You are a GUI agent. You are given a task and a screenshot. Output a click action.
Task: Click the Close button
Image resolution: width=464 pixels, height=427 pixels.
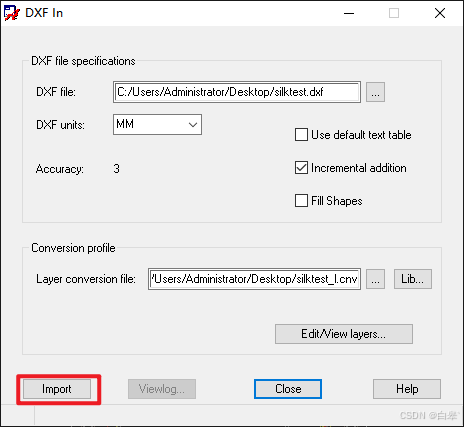(288, 389)
